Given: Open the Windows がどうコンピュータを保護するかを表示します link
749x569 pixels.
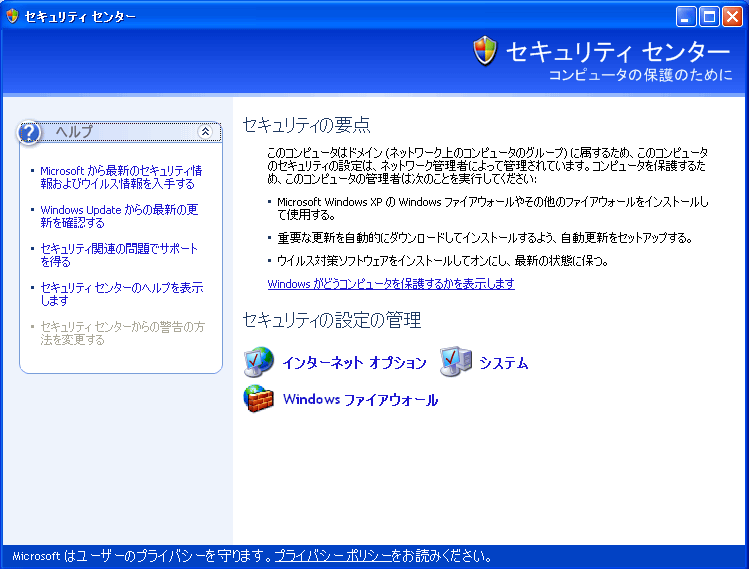Looking at the screenshot, I should point(391,284).
